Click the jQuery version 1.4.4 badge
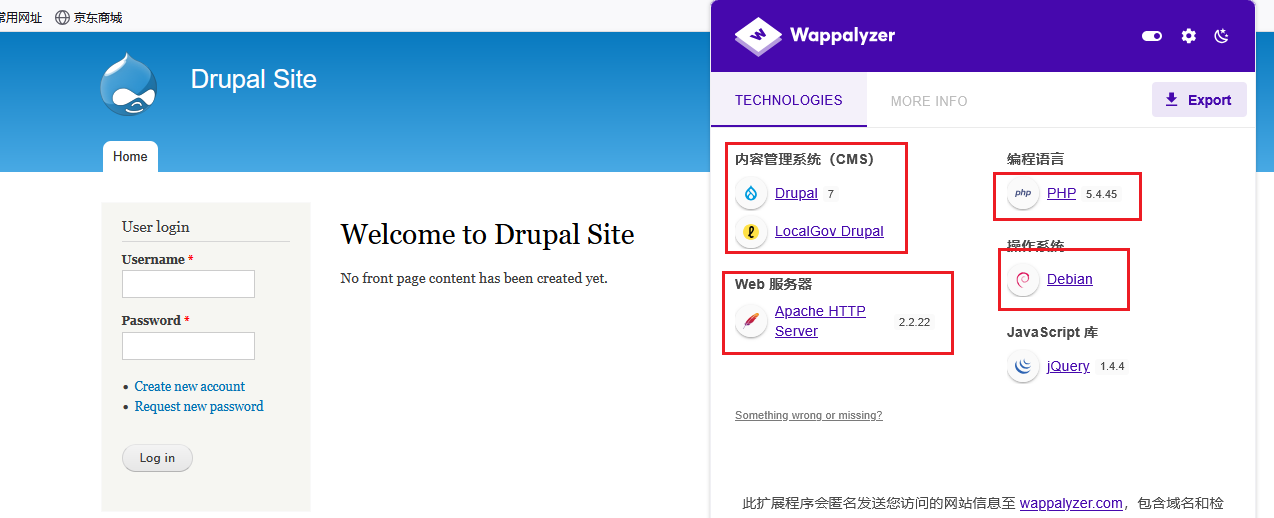 point(1112,366)
